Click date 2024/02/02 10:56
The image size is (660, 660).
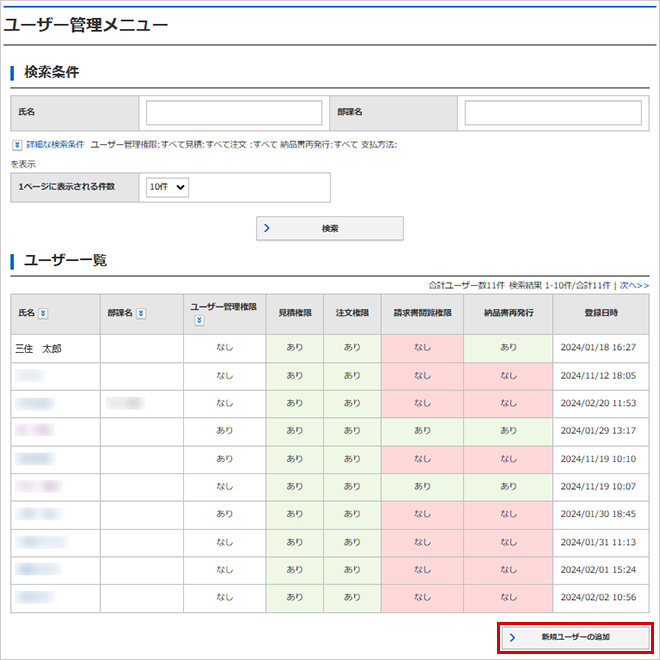(x=598, y=598)
